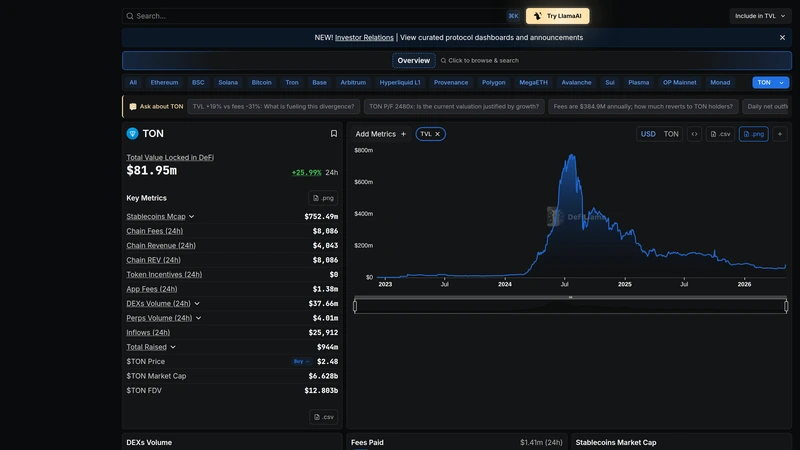Bookmark the TON chain

tap(334, 134)
